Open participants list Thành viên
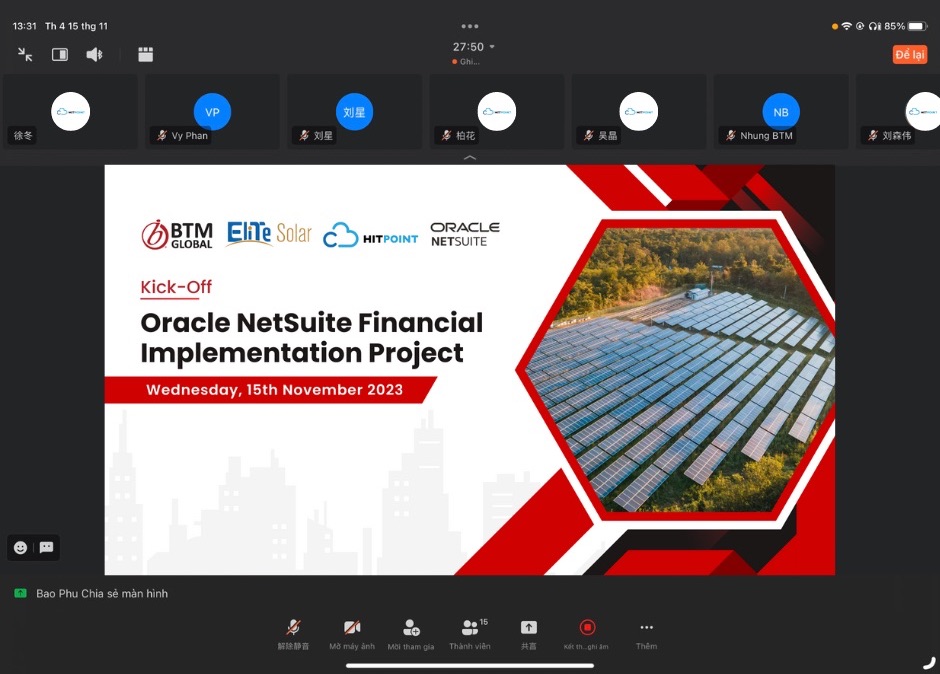Screen dimensions: 940x674 (x=470, y=634)
